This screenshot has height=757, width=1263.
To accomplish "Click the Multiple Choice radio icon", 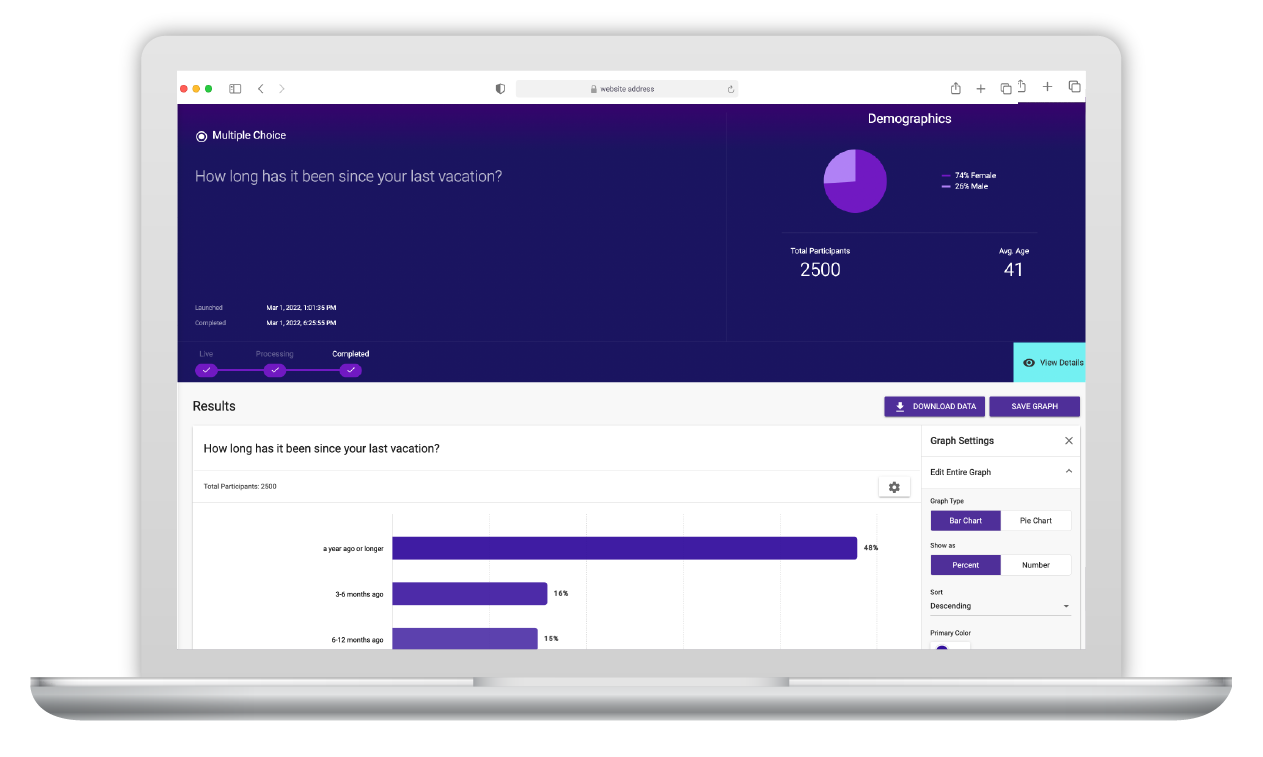I will 201,136.
